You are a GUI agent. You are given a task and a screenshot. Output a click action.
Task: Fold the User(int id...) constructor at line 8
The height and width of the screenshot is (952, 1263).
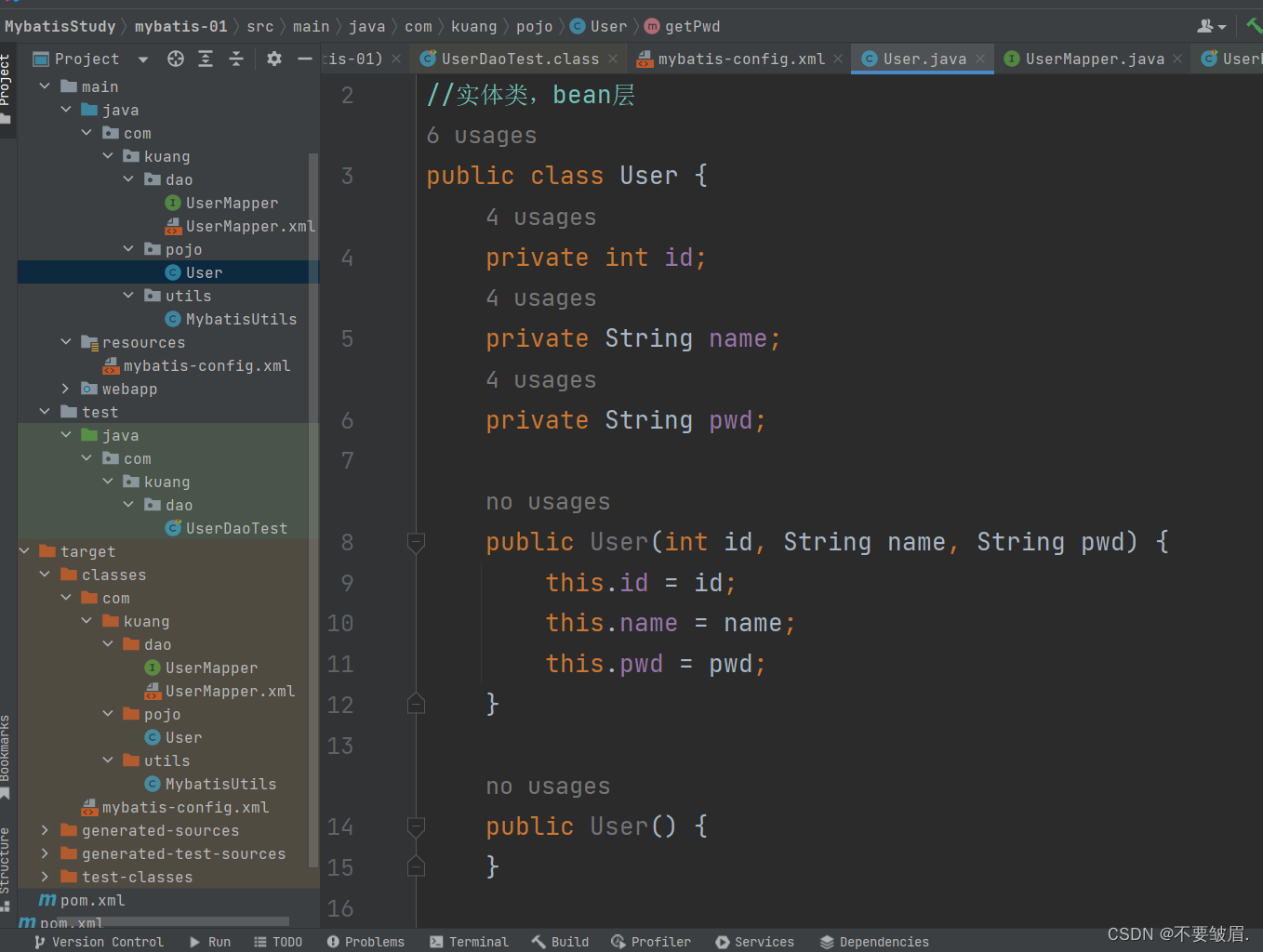coord(416,542)
